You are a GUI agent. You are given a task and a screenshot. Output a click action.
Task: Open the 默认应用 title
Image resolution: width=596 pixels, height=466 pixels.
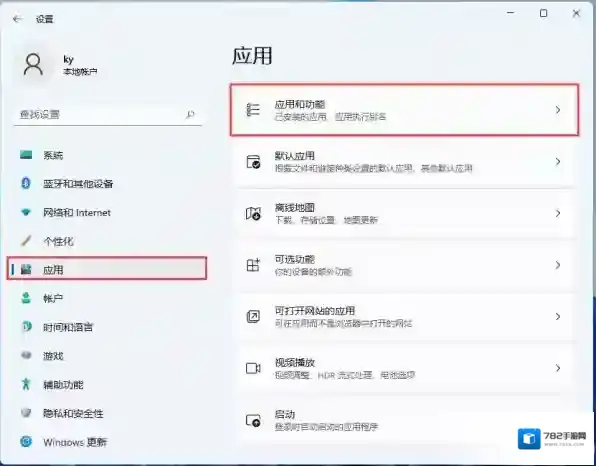295,156
